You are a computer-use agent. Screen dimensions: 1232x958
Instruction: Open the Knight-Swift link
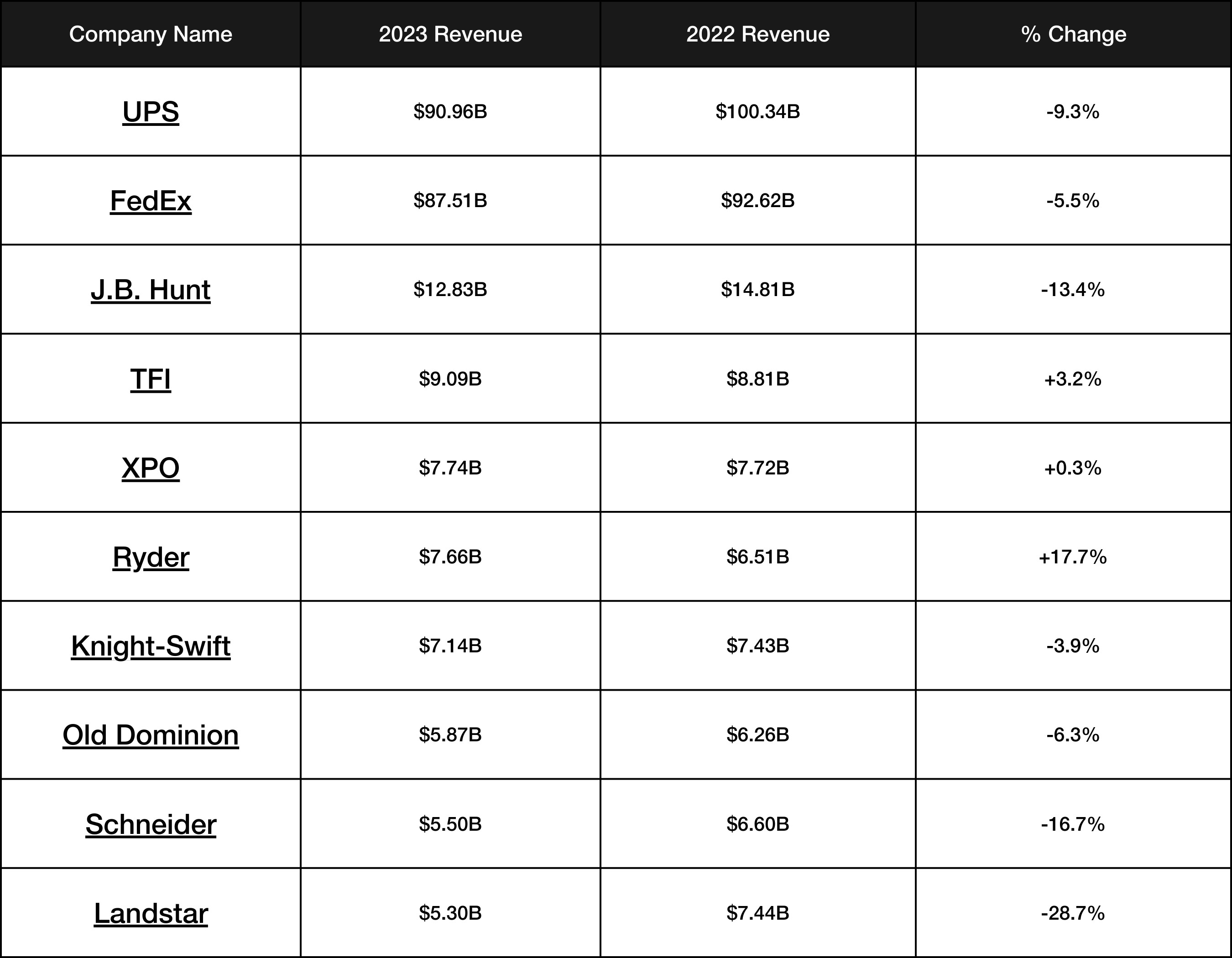(151, 646)
